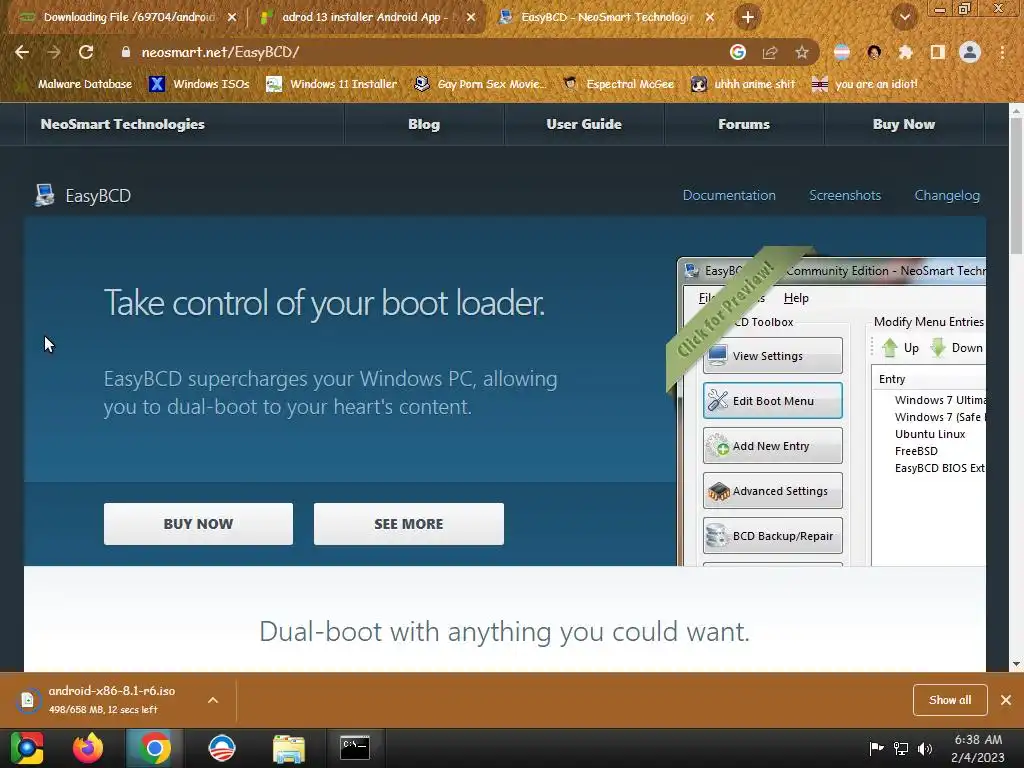1024x768 pixels.
Task: View site information lock icon
Action: click(126, 52)
